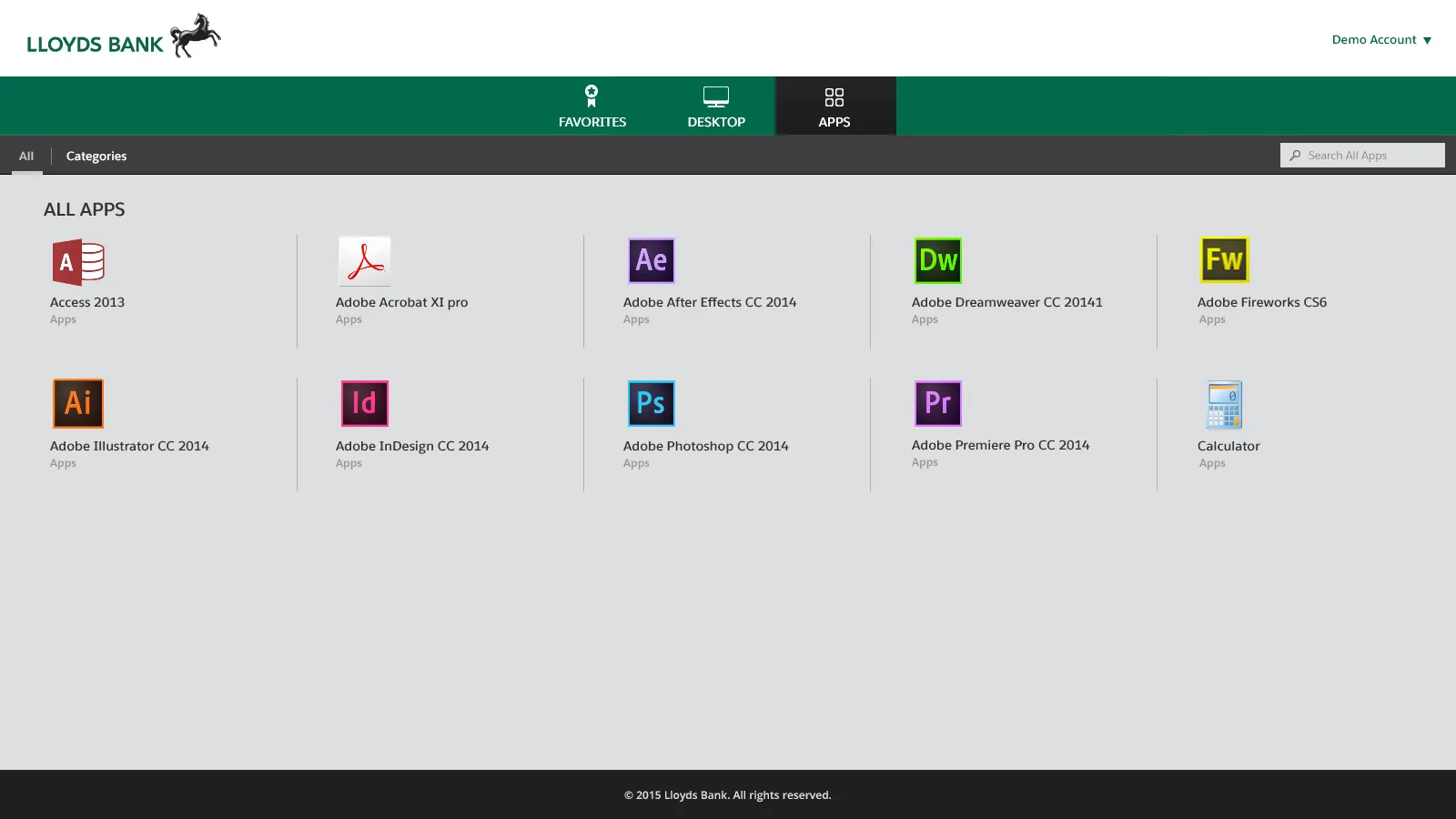Click into Search All Apps field
The image size is (1456, 819).
click(x=1362, y=156)
